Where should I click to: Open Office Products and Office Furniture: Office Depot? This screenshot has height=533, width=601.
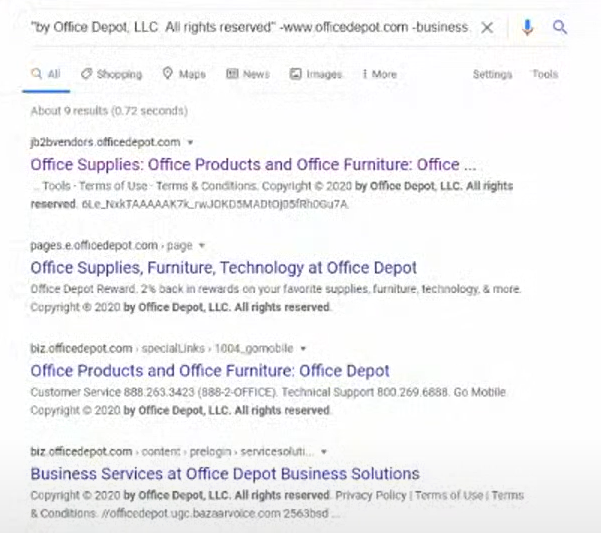click(x=210, y=371)
